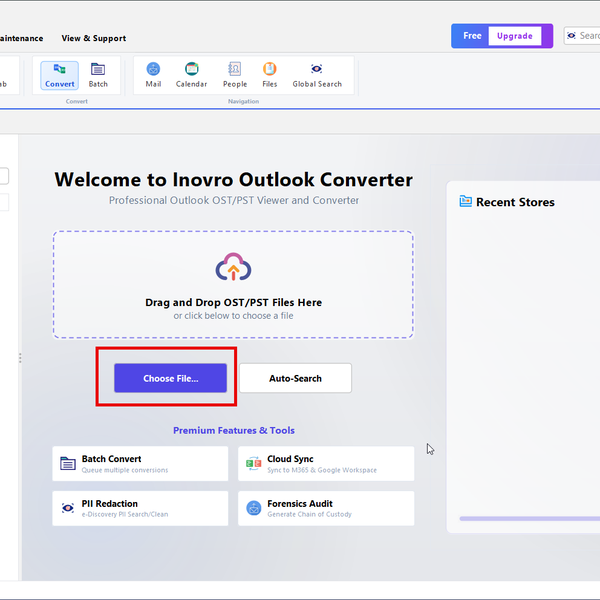600x600 pixels.
Task: Click the Forensics Audit card icon
Action: [x=253, y=508]
